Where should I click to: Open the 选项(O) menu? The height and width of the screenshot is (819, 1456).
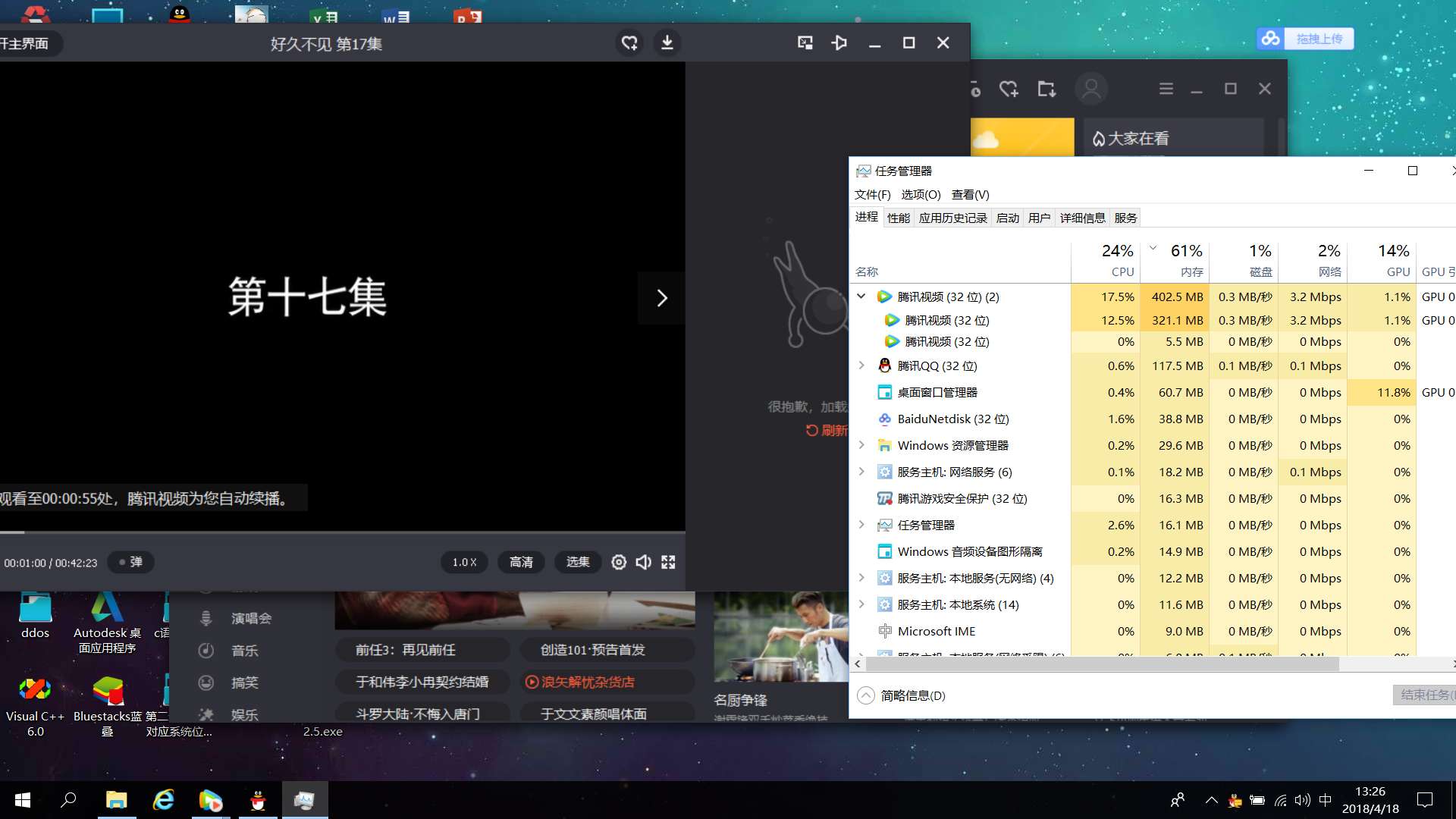(x=921, y=195)
